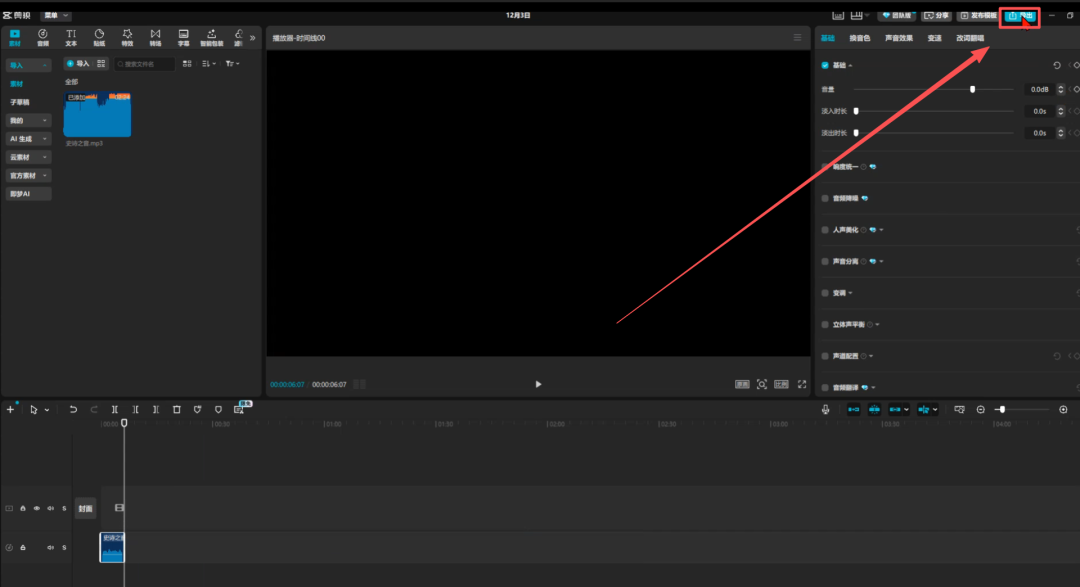The height and width of the screenshot is (587, 1080).
Task: Click the fullscreen icon in the player
Action: tap(802, 384)
